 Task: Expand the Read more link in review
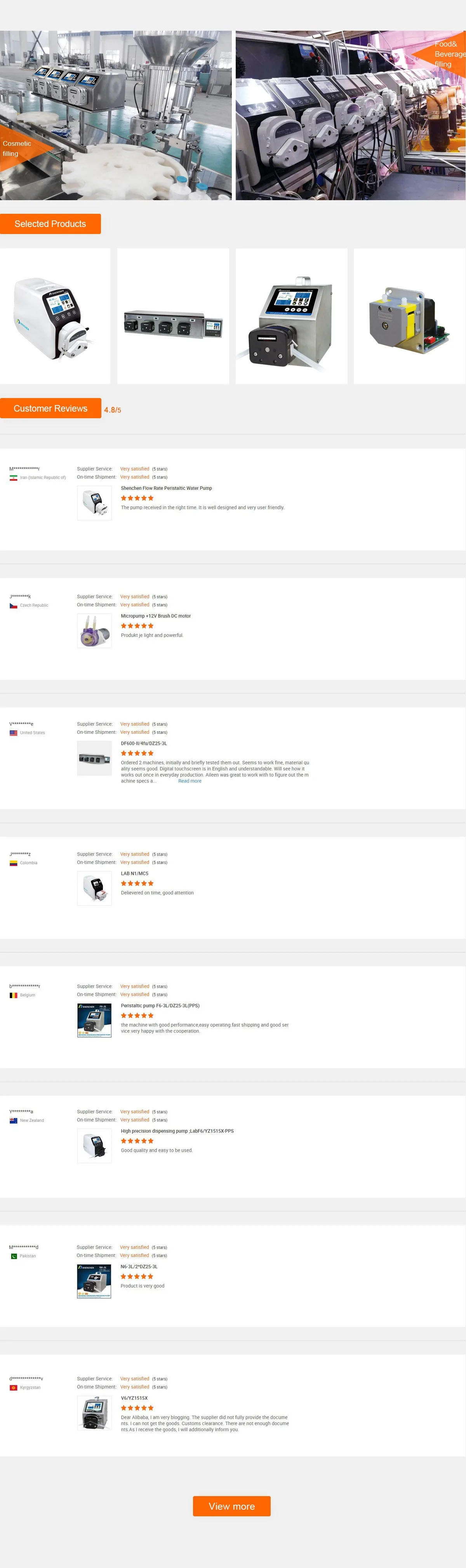click(189, 781)
